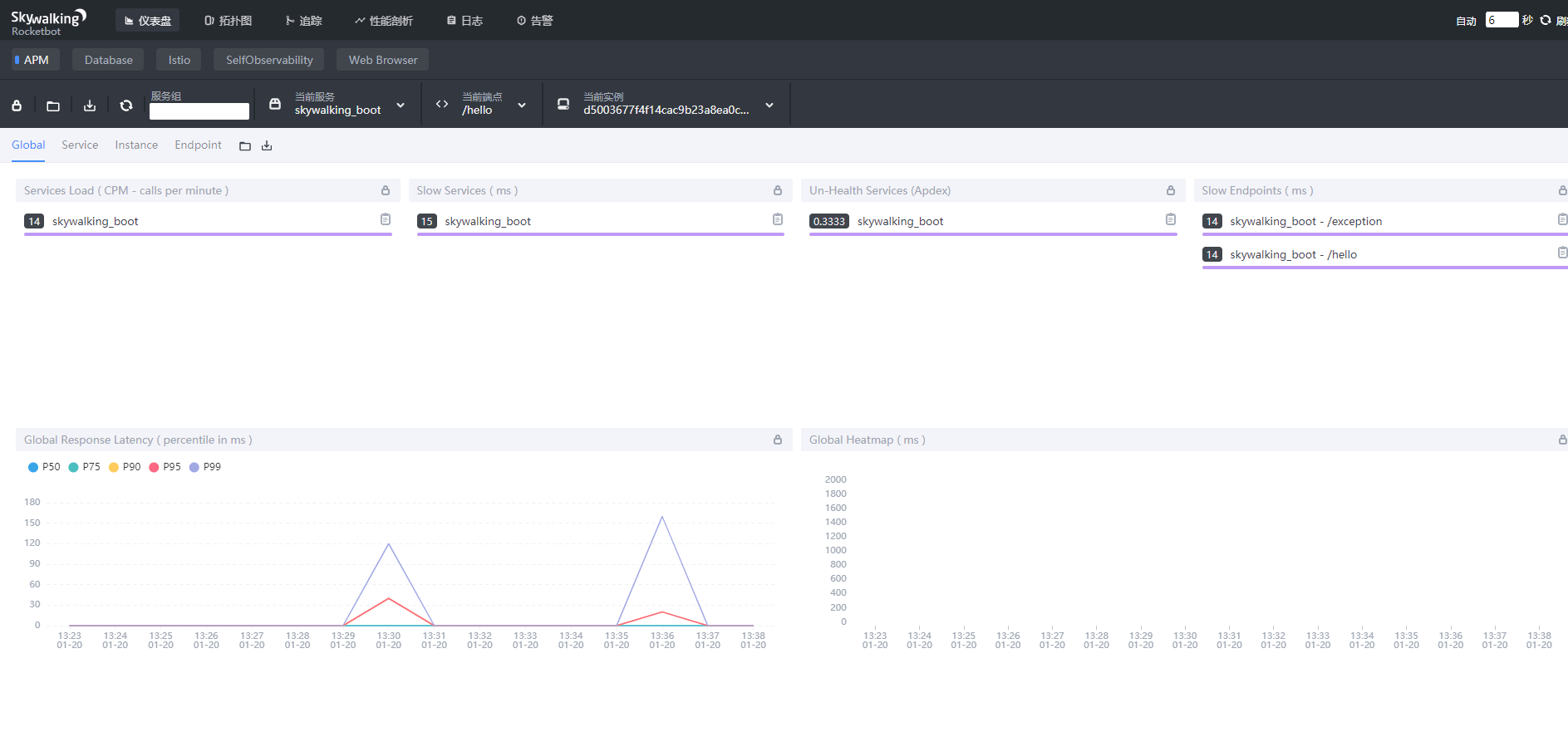Toggle the dashboard edit lock icon
Image resolution: width=1568 pixels, height=737 pixels.
pos(17,106)
